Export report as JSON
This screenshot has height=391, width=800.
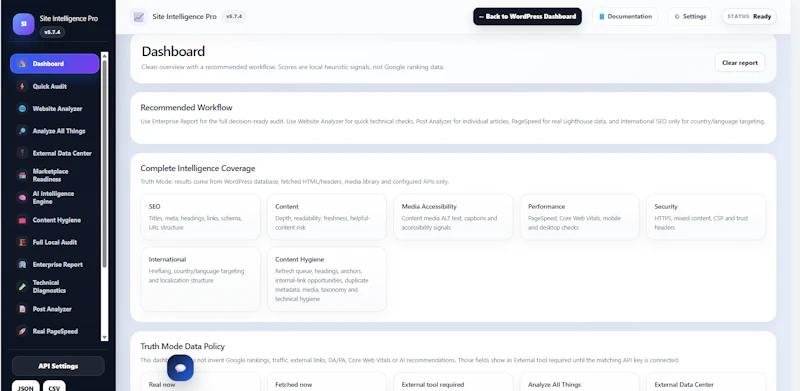pos(26,387)
